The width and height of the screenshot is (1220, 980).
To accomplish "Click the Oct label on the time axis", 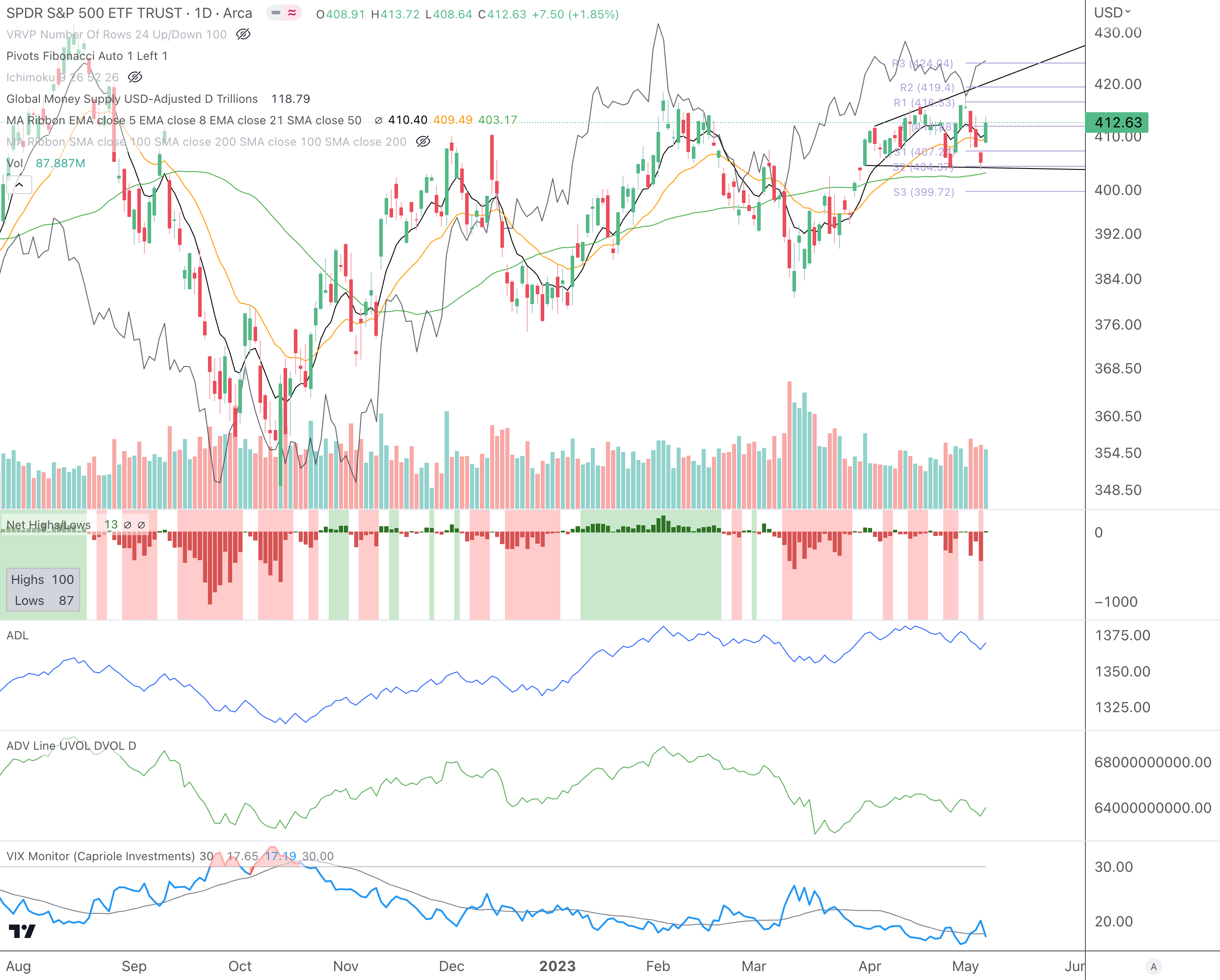I will [x=240, y=967].
